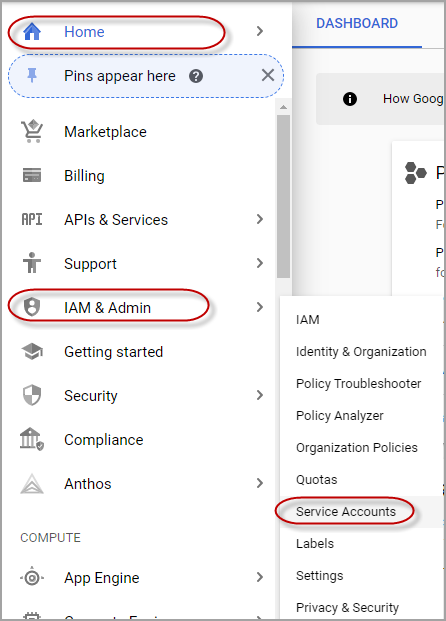Image resolution: width=446 pixels, height=621 pixels.
Task: Expand the App Engine submenu arrow
Action: [260, 577]
